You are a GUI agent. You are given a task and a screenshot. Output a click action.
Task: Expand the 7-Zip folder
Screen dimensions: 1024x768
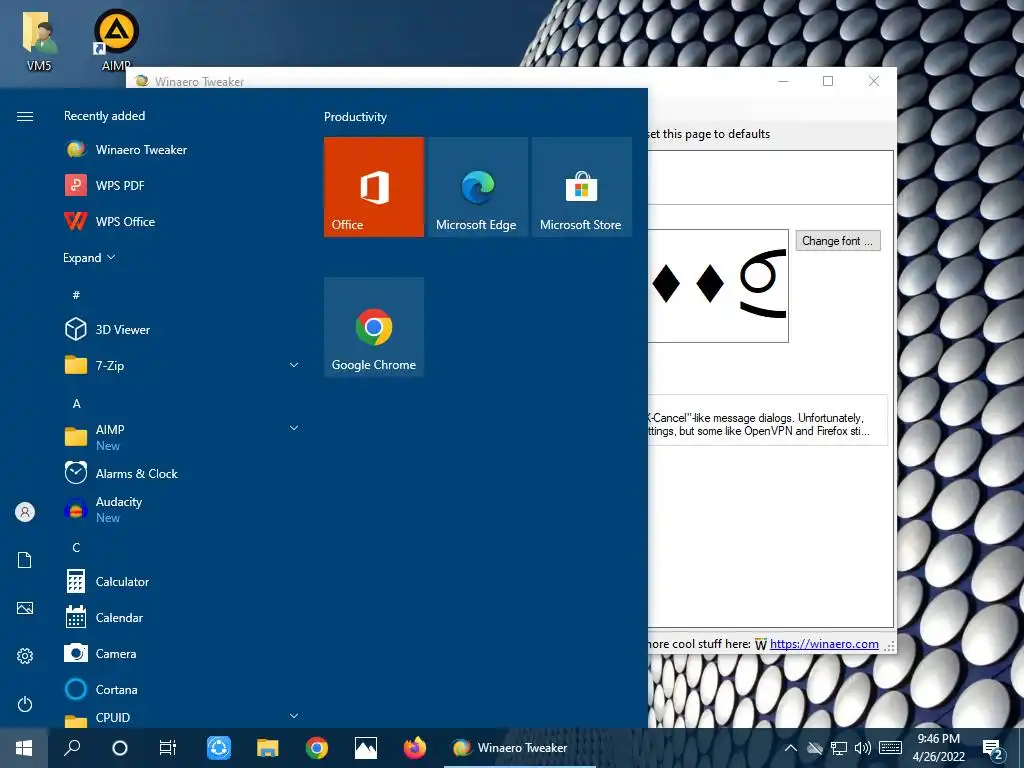point(294,365)
